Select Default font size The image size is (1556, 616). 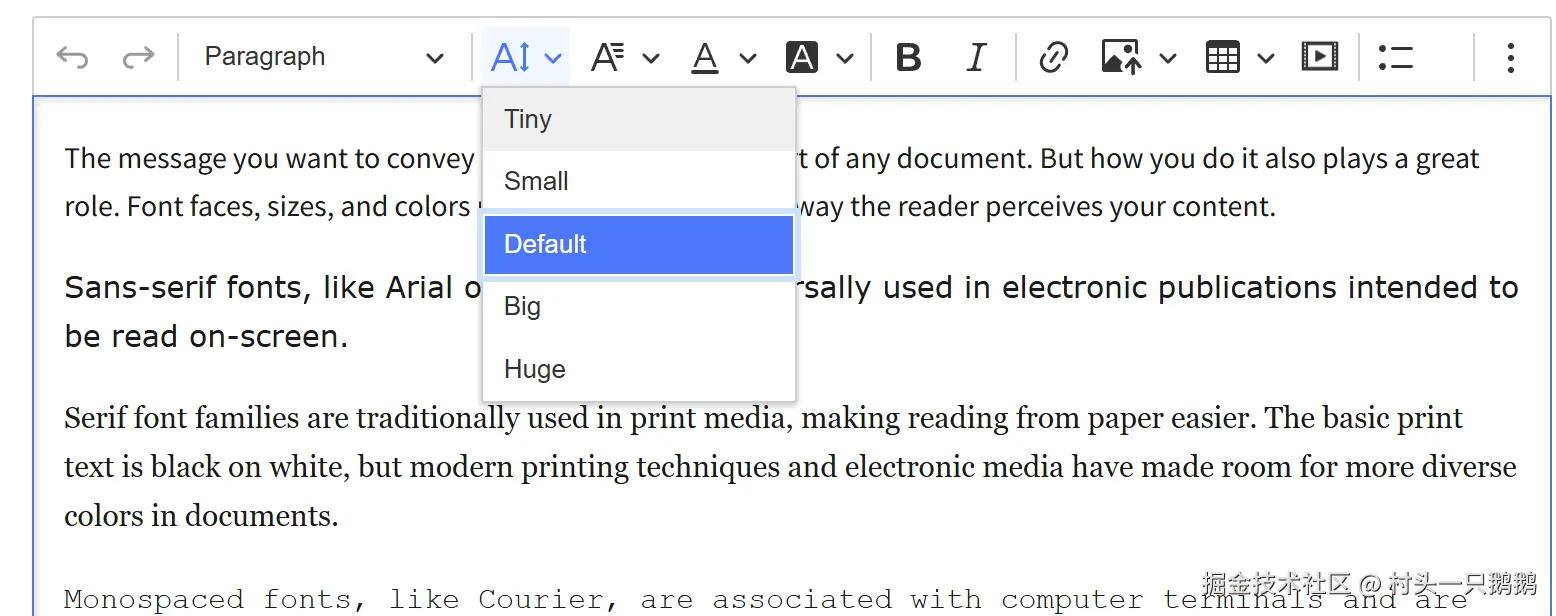pos(639,244)
